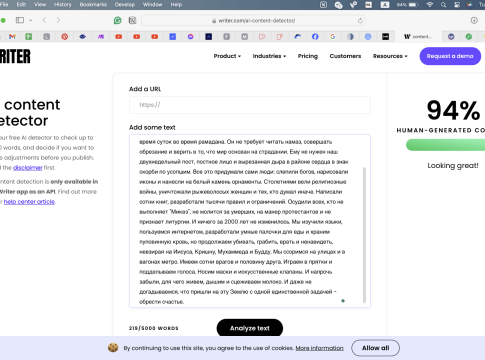This screenshot has height=360, width=485.
Task: Open the Gmail pinned tab
Action: click(12, 37)
